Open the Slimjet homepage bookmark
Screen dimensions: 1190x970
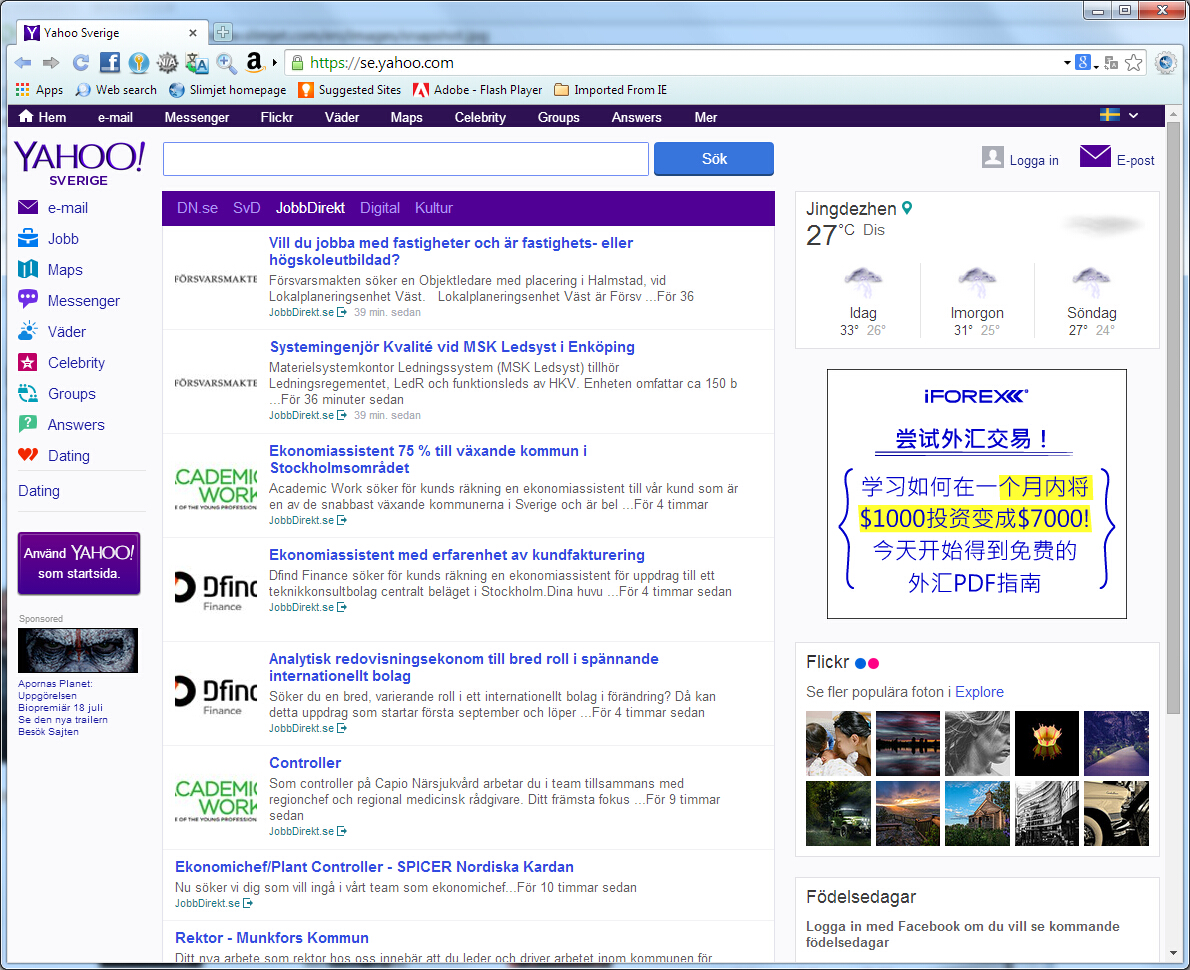pos(228,90)
